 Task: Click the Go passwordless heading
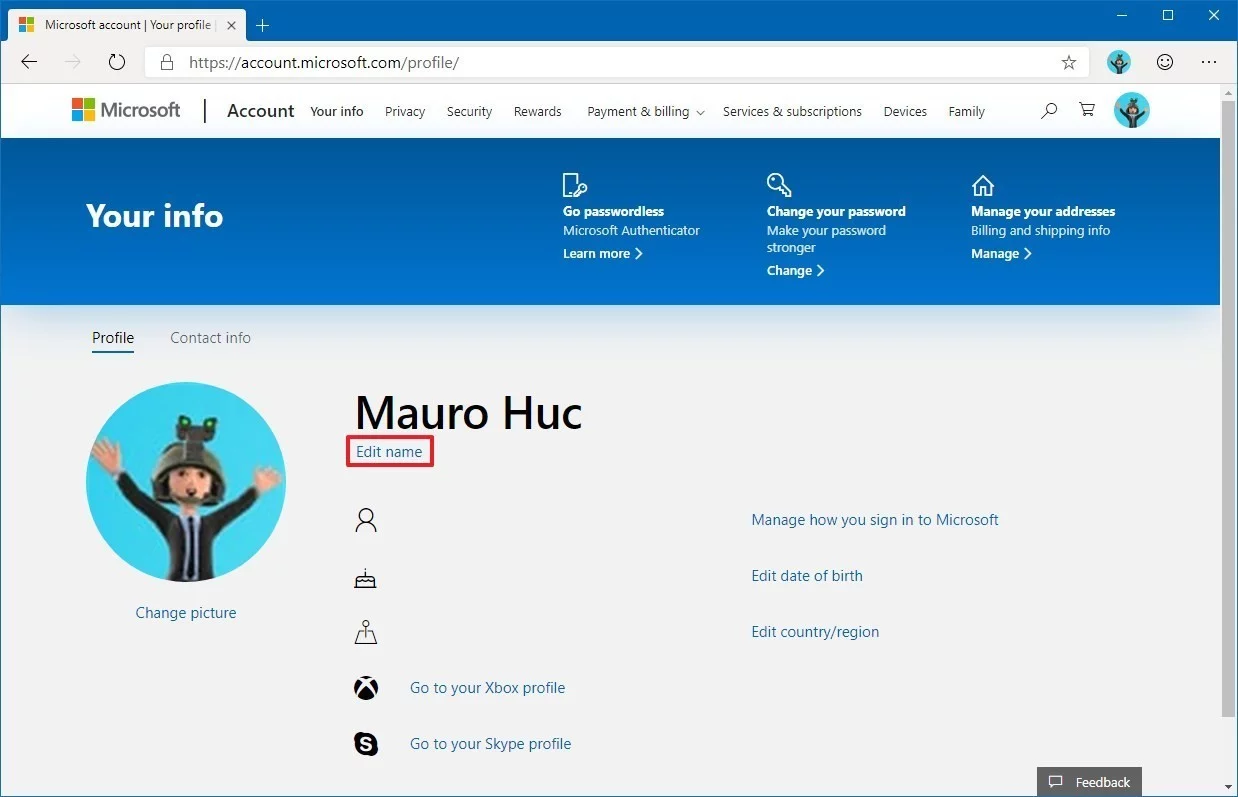(x=613, y=211)
